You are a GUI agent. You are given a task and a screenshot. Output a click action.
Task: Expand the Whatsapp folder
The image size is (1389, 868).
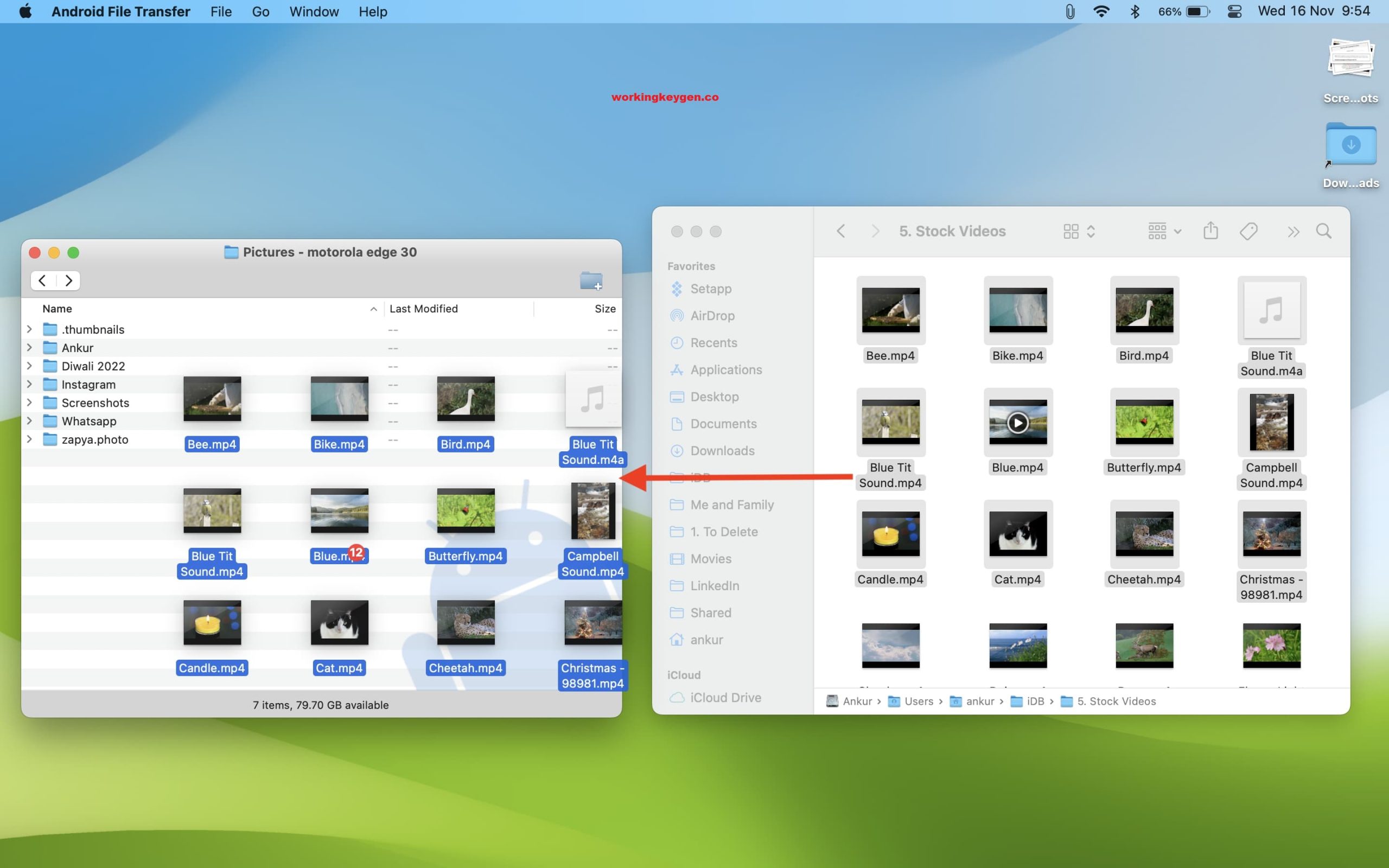pyautogui.click(x=29, y=421)
